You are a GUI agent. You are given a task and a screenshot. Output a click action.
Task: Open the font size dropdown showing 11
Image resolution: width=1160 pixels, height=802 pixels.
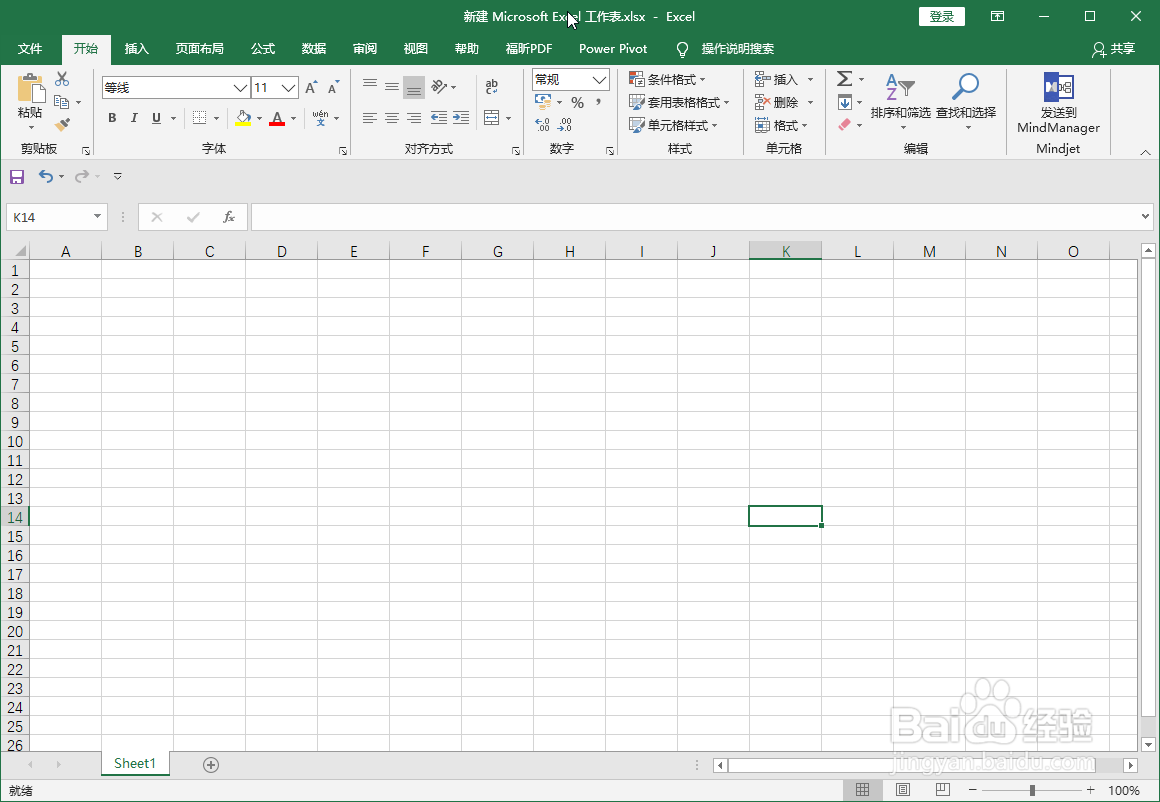coord(289,88)
